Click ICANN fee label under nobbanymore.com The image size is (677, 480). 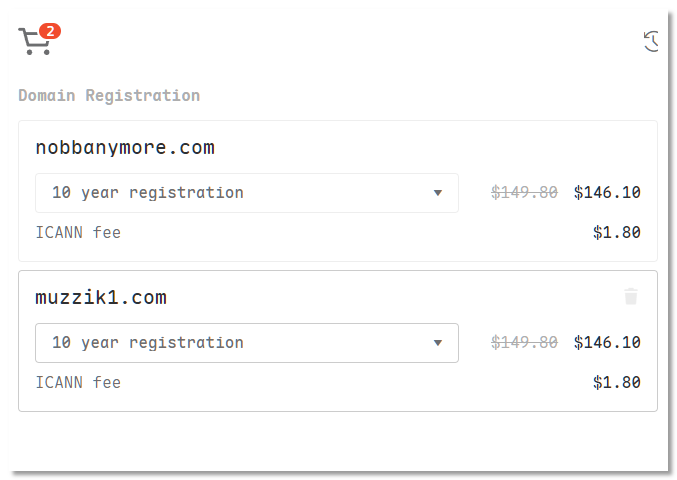tap(78, 233)
